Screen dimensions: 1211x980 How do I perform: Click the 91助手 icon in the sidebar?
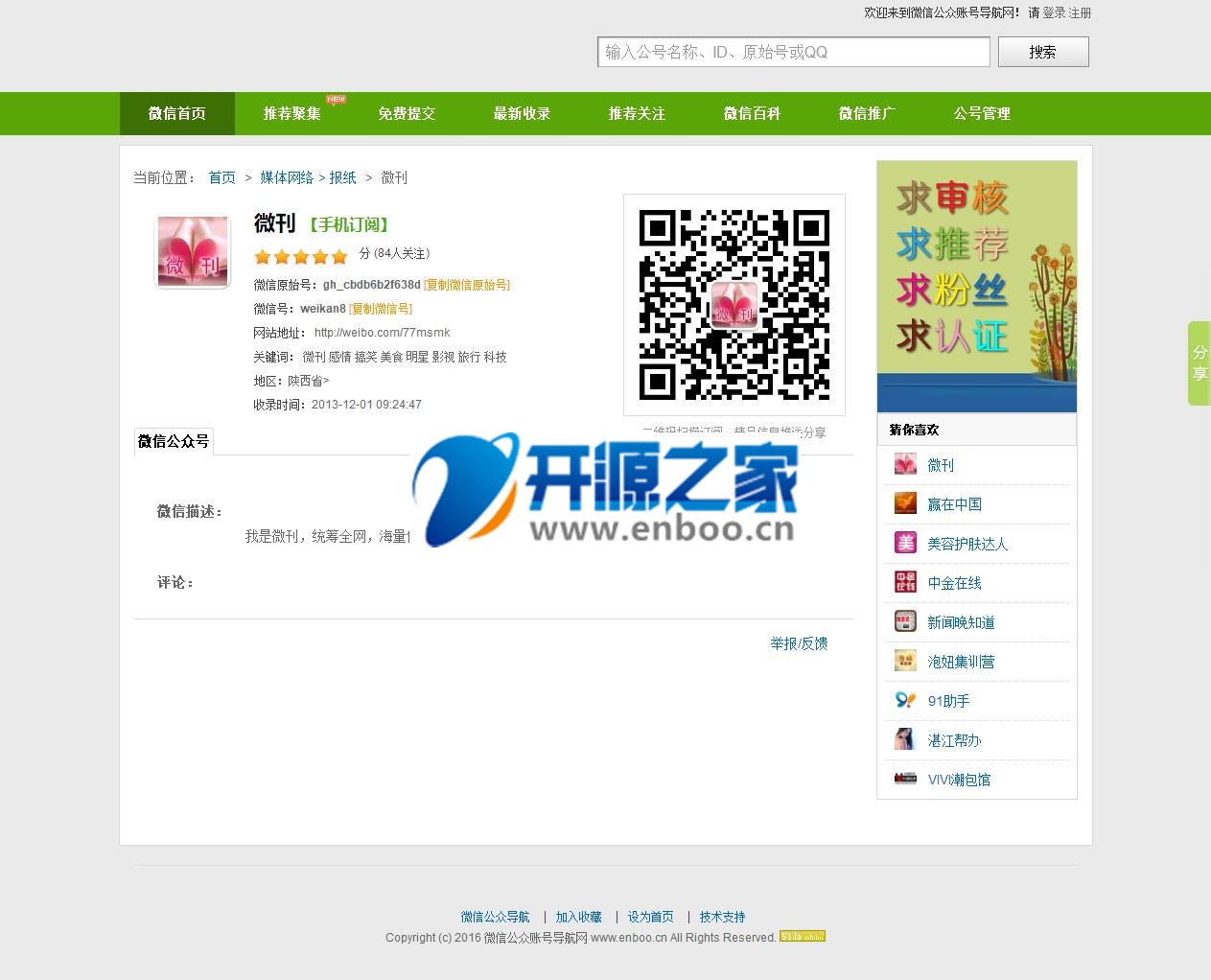(905, 700)
